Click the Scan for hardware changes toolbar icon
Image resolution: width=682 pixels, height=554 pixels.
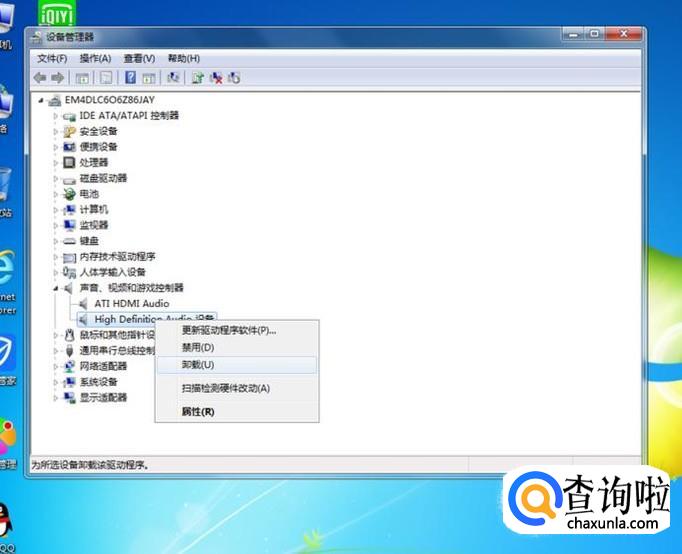tap(173, 77)
